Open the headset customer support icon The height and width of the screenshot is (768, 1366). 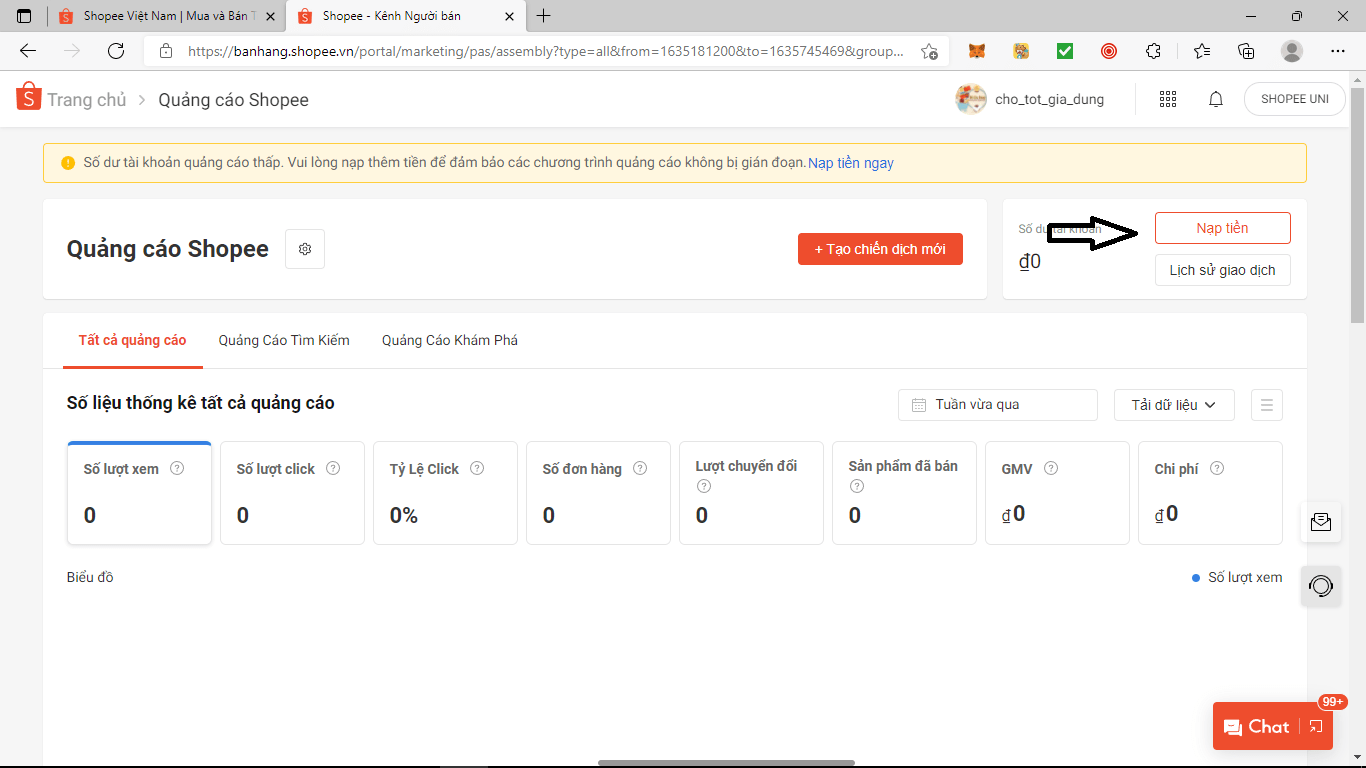(x=1320, y=586)
